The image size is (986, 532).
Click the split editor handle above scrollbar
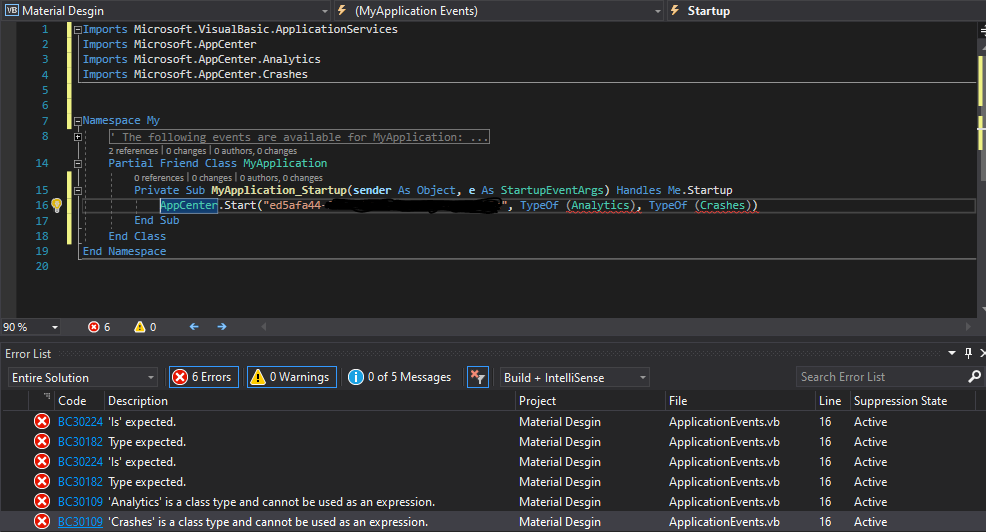pos(981,30)
